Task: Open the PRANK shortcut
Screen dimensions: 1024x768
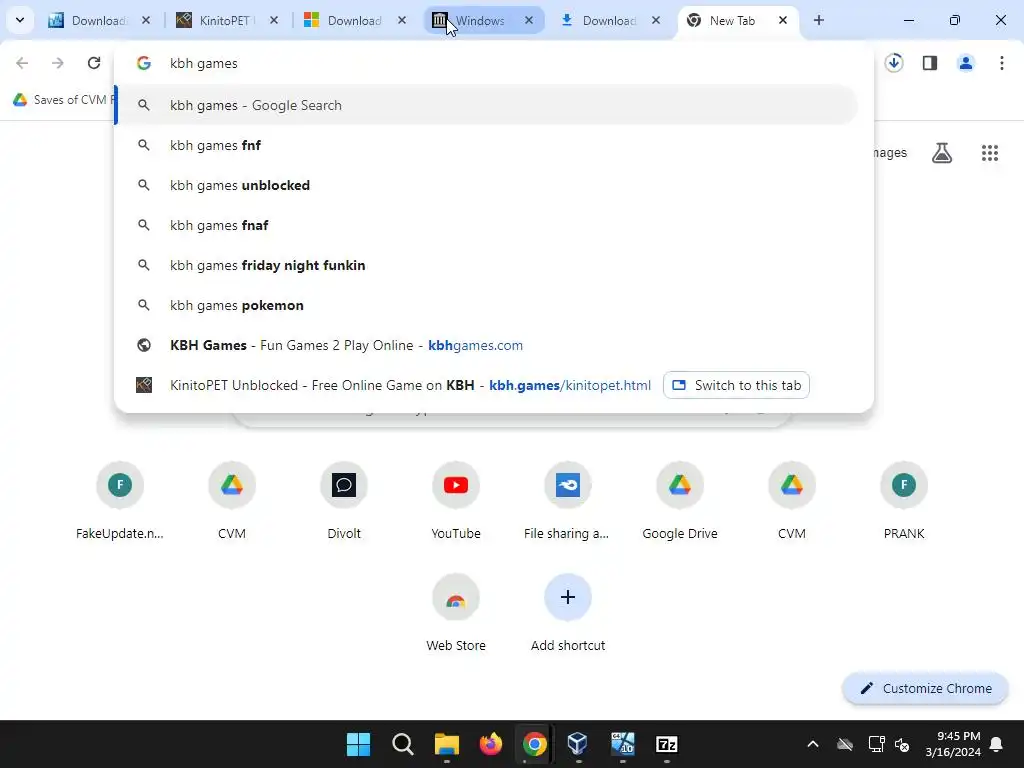Action: coord(904,502)
